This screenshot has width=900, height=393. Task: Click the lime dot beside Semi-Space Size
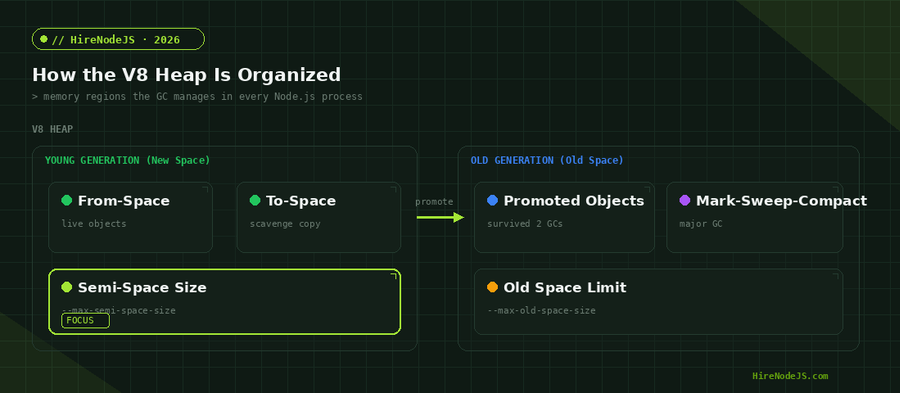pos(67,287)
